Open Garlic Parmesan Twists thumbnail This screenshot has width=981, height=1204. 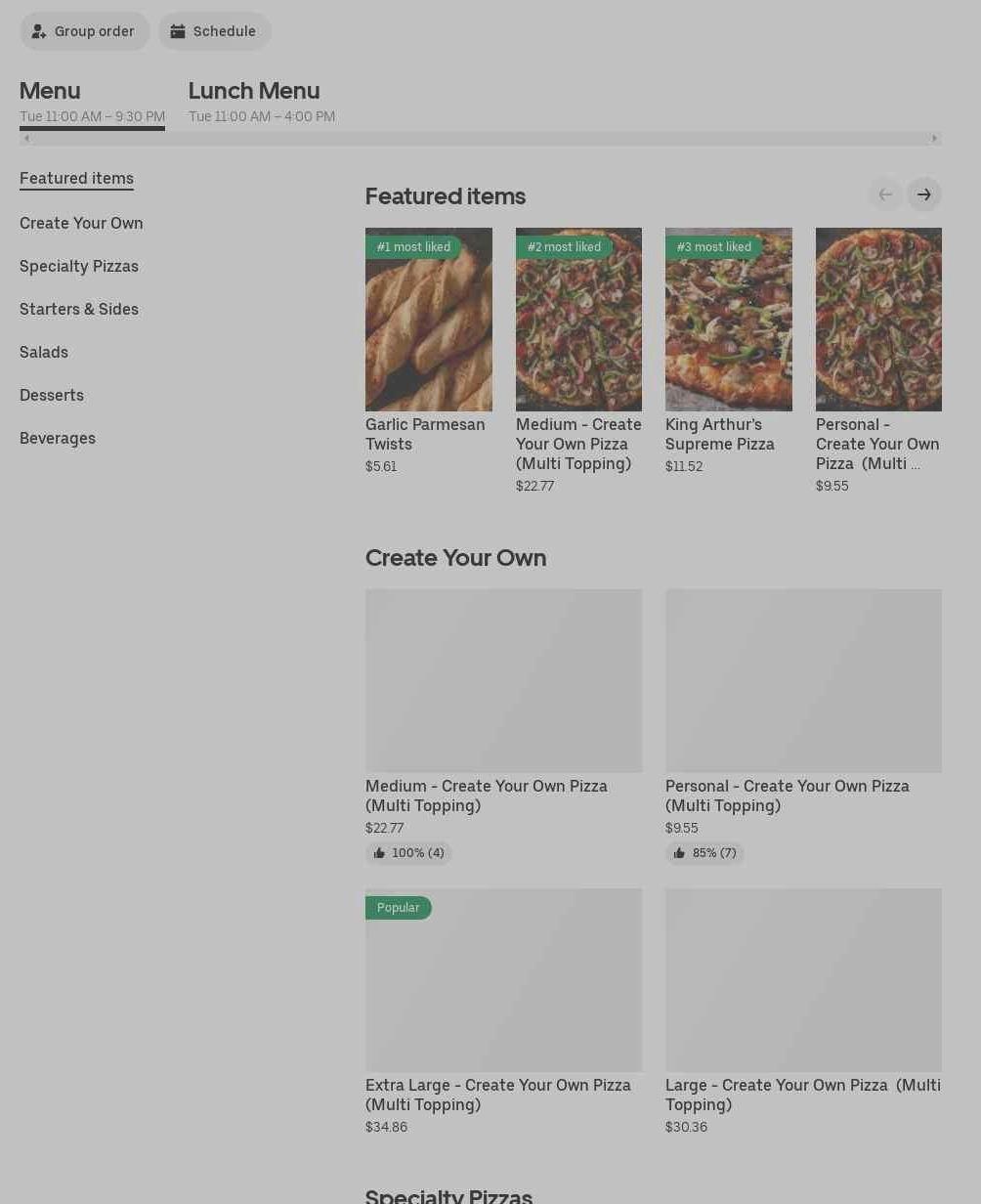[x=429, y=320]
